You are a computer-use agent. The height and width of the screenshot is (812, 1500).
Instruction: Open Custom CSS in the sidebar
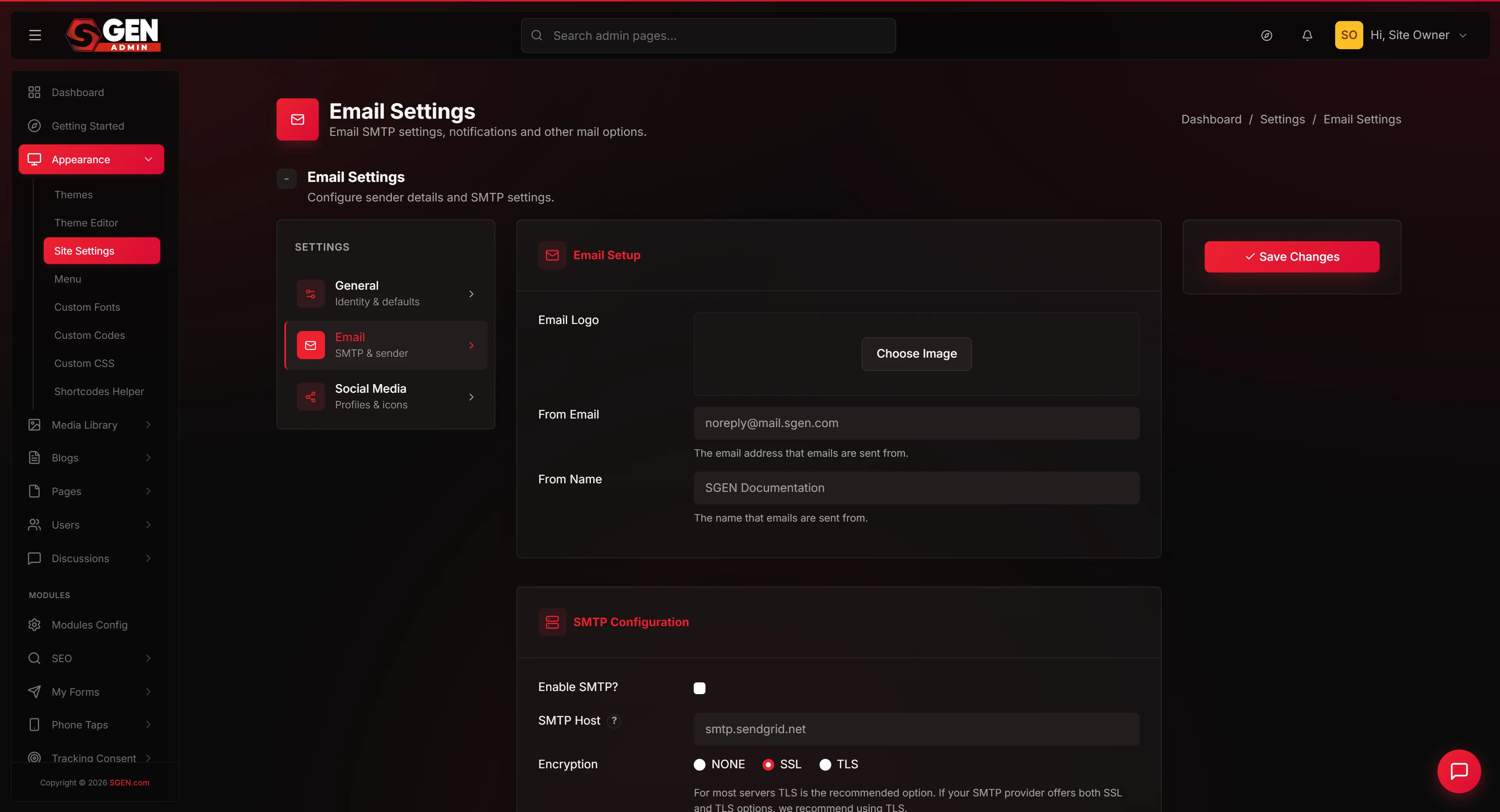84,363
